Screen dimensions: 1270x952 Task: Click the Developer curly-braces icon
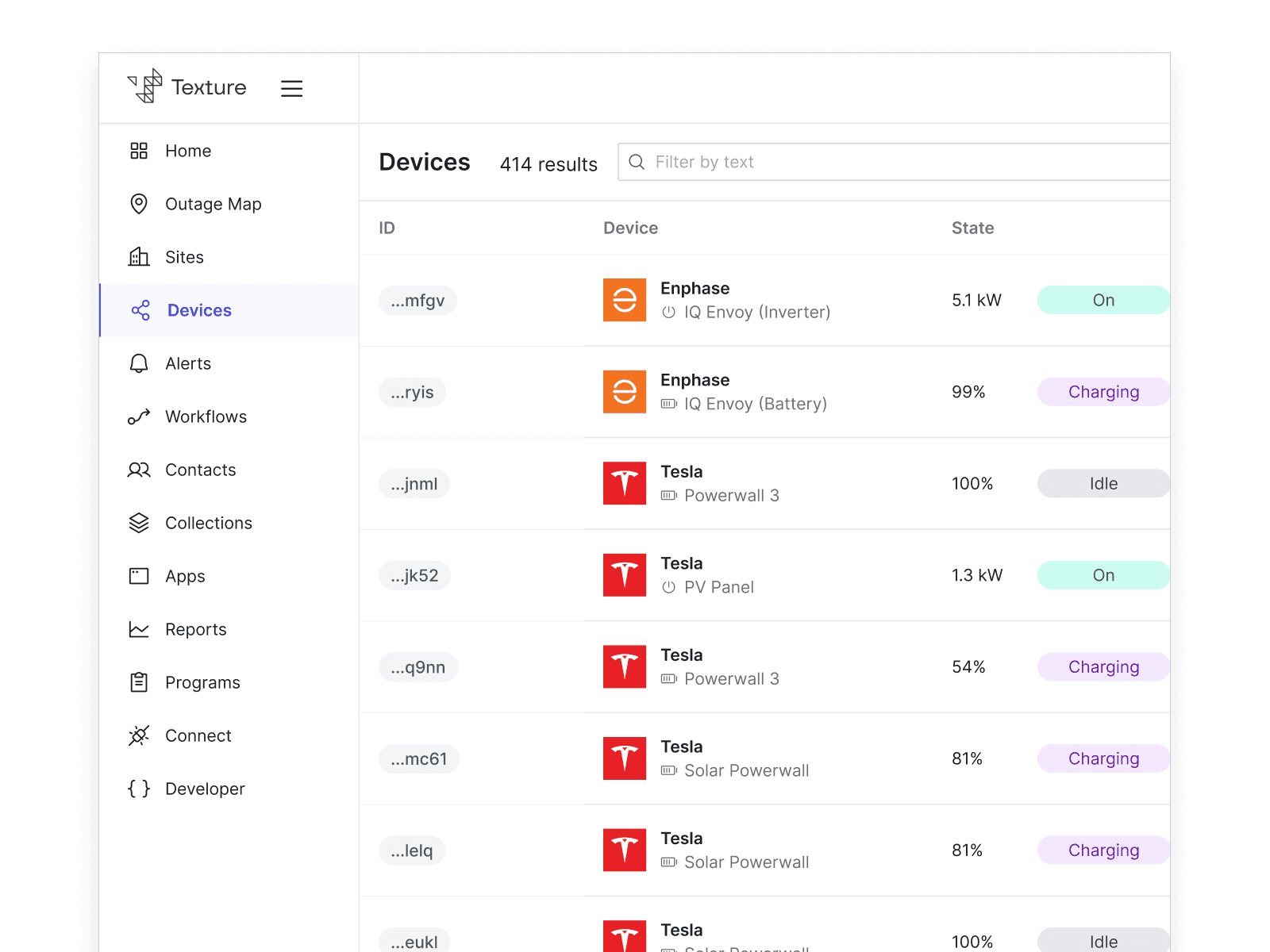138,789
